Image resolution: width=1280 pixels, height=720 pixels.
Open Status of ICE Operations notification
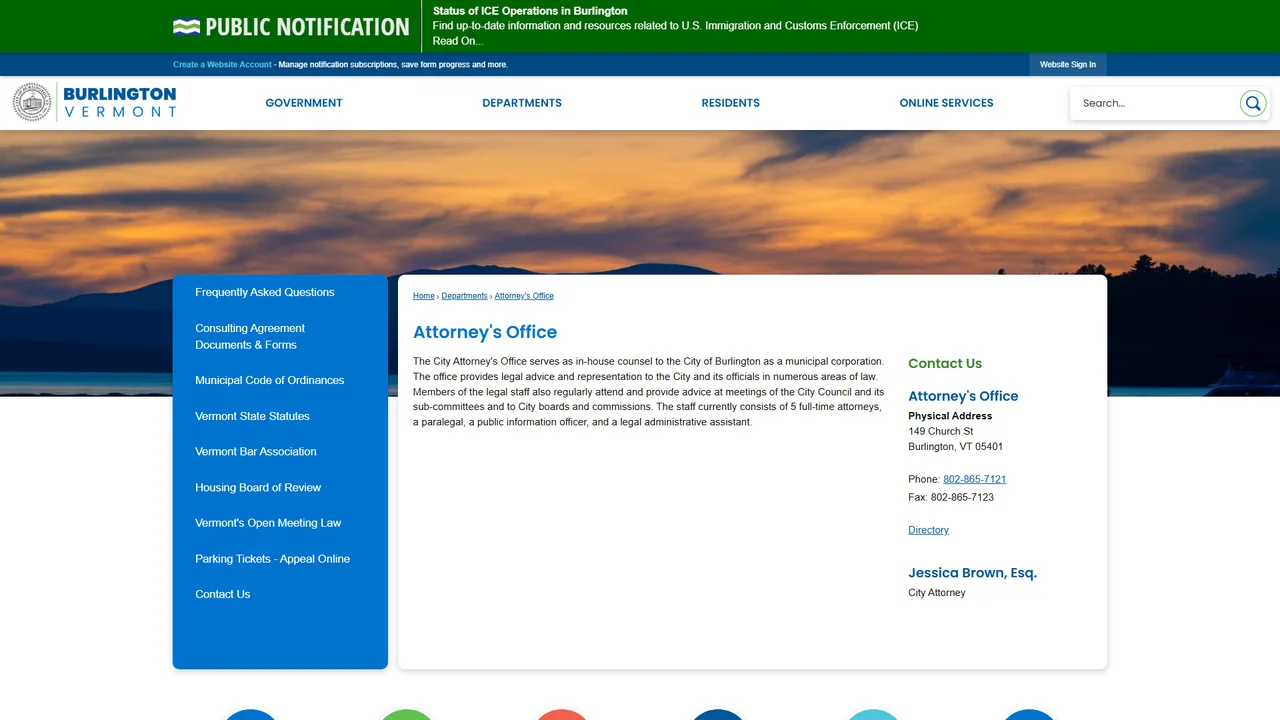point(530,11)
